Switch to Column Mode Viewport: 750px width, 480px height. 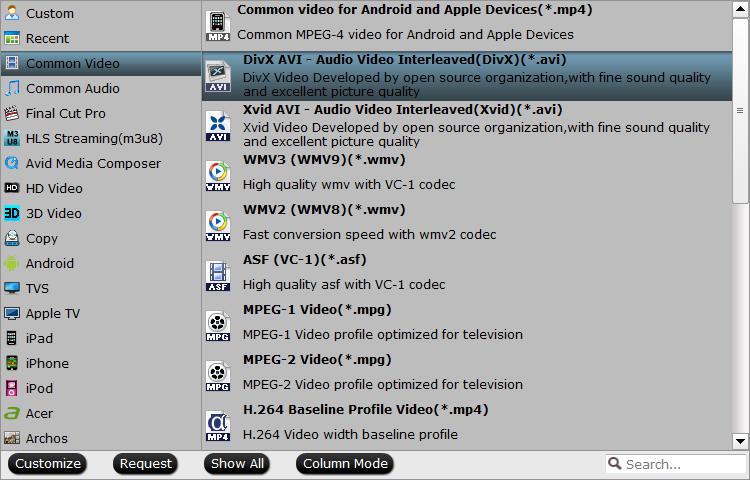point(345,463)
